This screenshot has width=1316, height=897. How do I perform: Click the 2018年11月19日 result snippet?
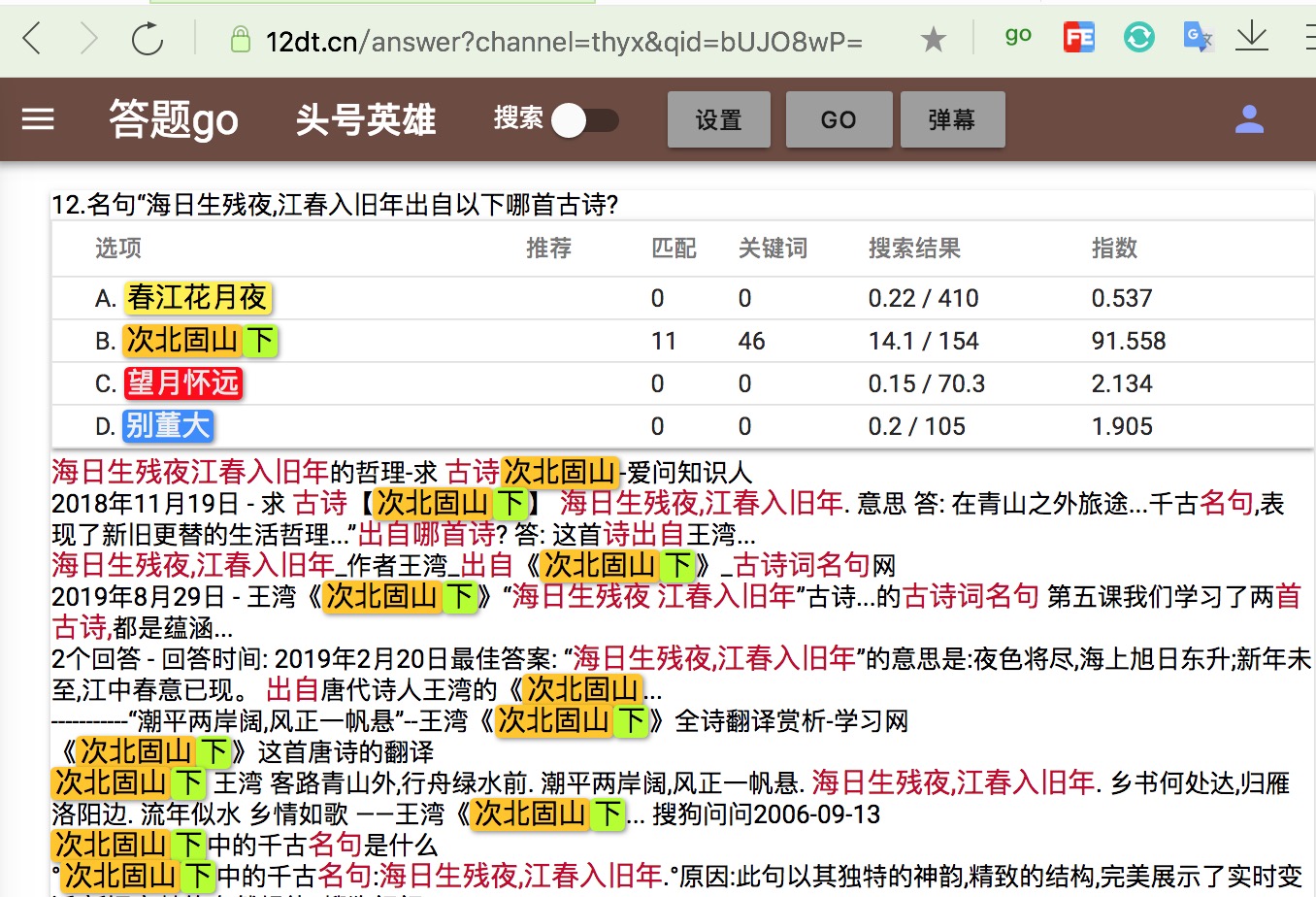[x=668, y=518]
